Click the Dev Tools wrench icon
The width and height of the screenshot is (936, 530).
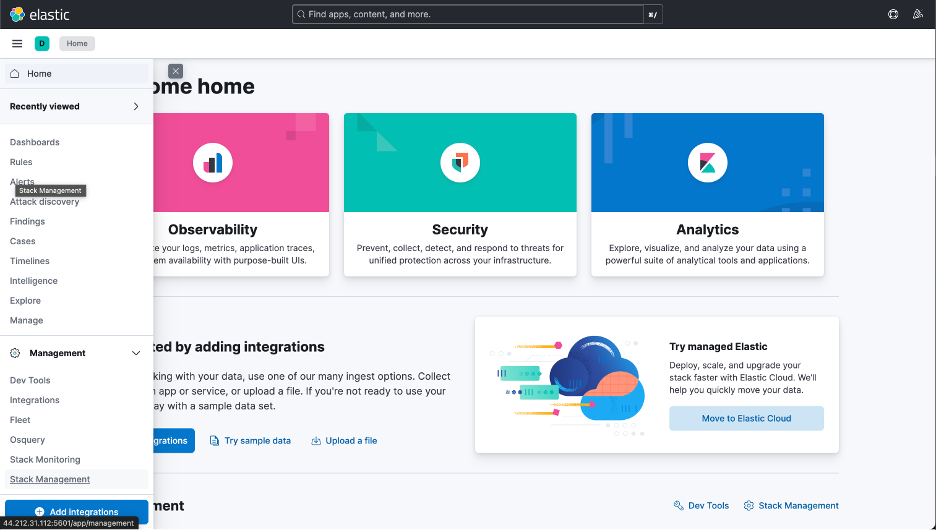tap(679, 506)
